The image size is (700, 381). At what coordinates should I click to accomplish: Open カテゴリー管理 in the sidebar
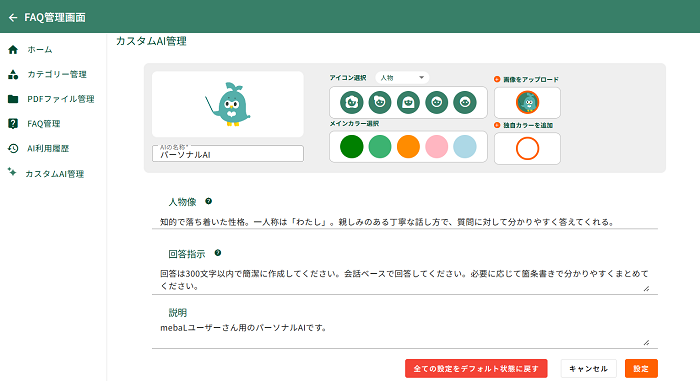(57, 74)
